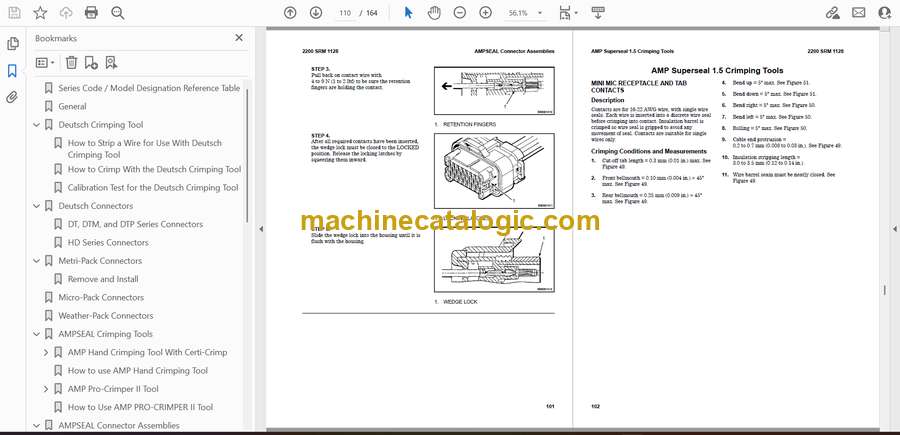Click the retention fingers diagram on page 101
Viewport: 900px width, 435px height.
(x=494, y=91)
